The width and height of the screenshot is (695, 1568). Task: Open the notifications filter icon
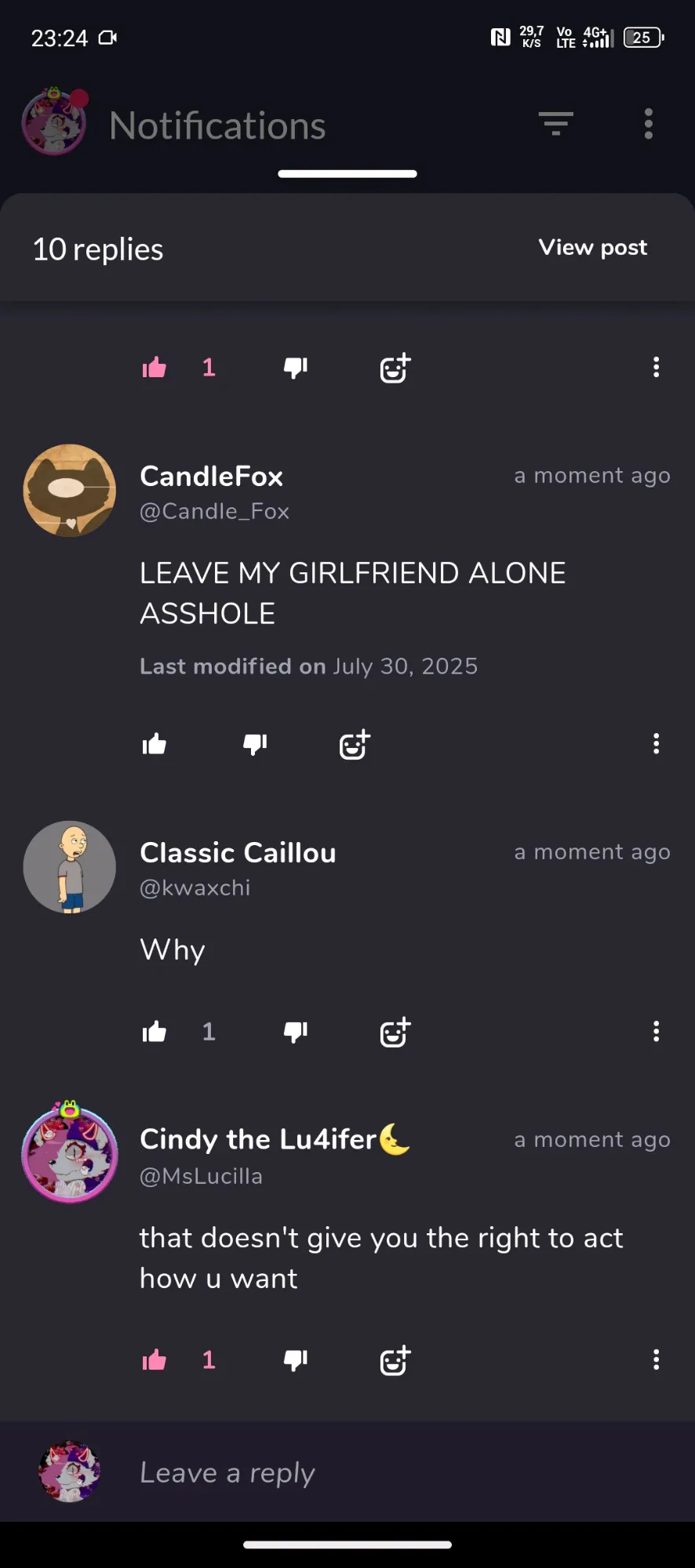point(555,124)
